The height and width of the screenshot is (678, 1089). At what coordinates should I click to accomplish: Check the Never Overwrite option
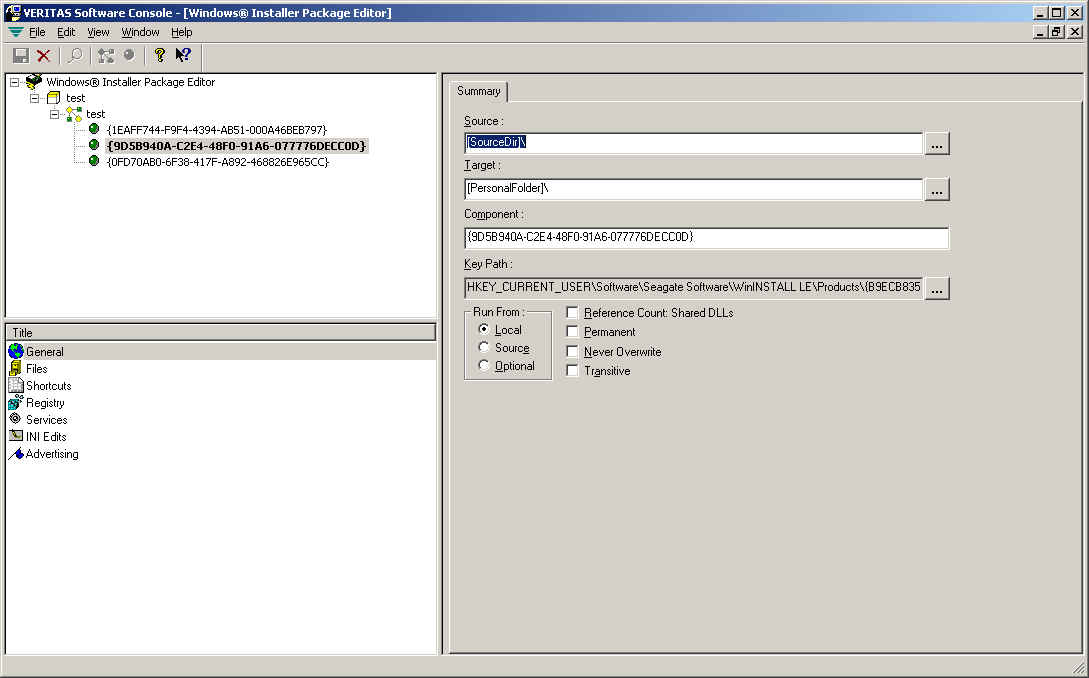(572, 352)
